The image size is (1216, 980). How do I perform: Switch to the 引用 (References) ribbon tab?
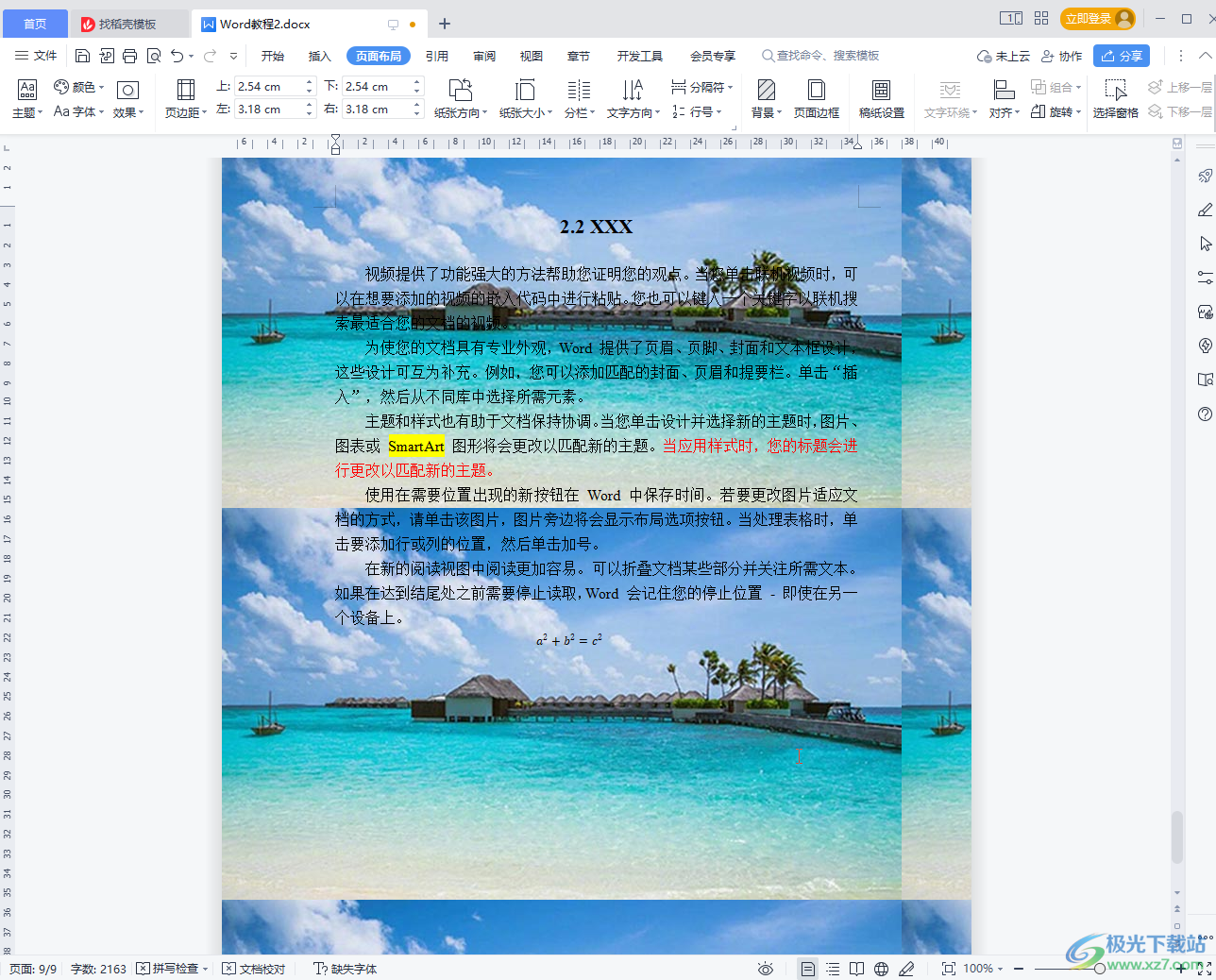pyautogui.click(x=437, y=56)
